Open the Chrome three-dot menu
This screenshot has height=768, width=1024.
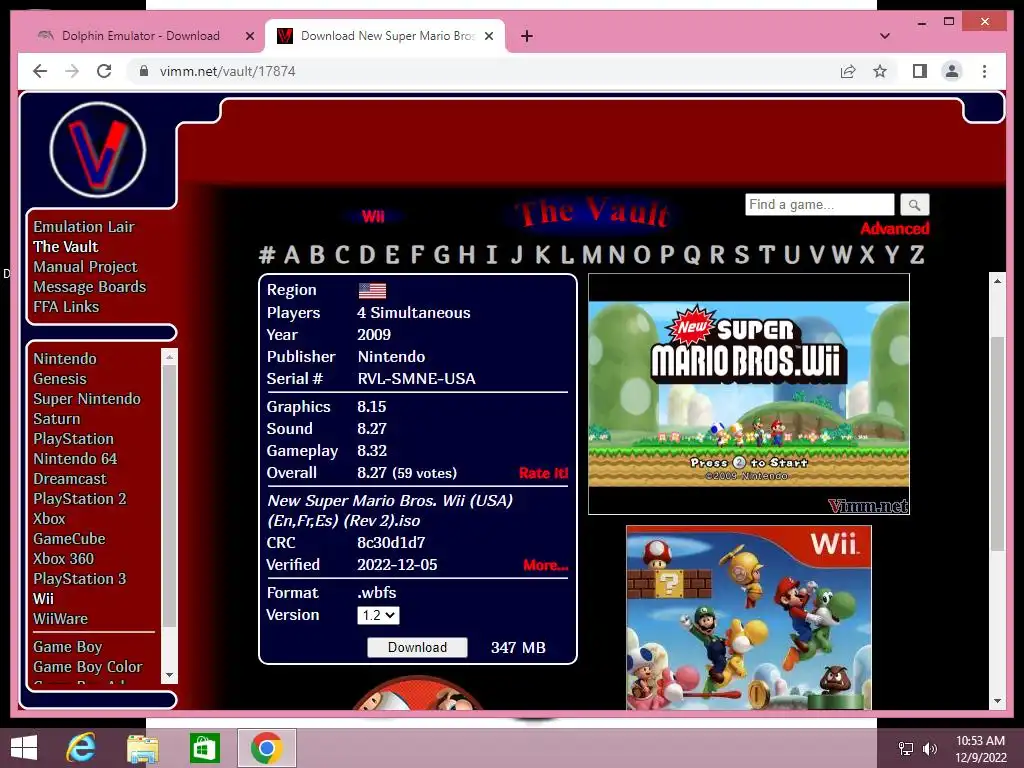pyautogui.click(x=984, y=71)
